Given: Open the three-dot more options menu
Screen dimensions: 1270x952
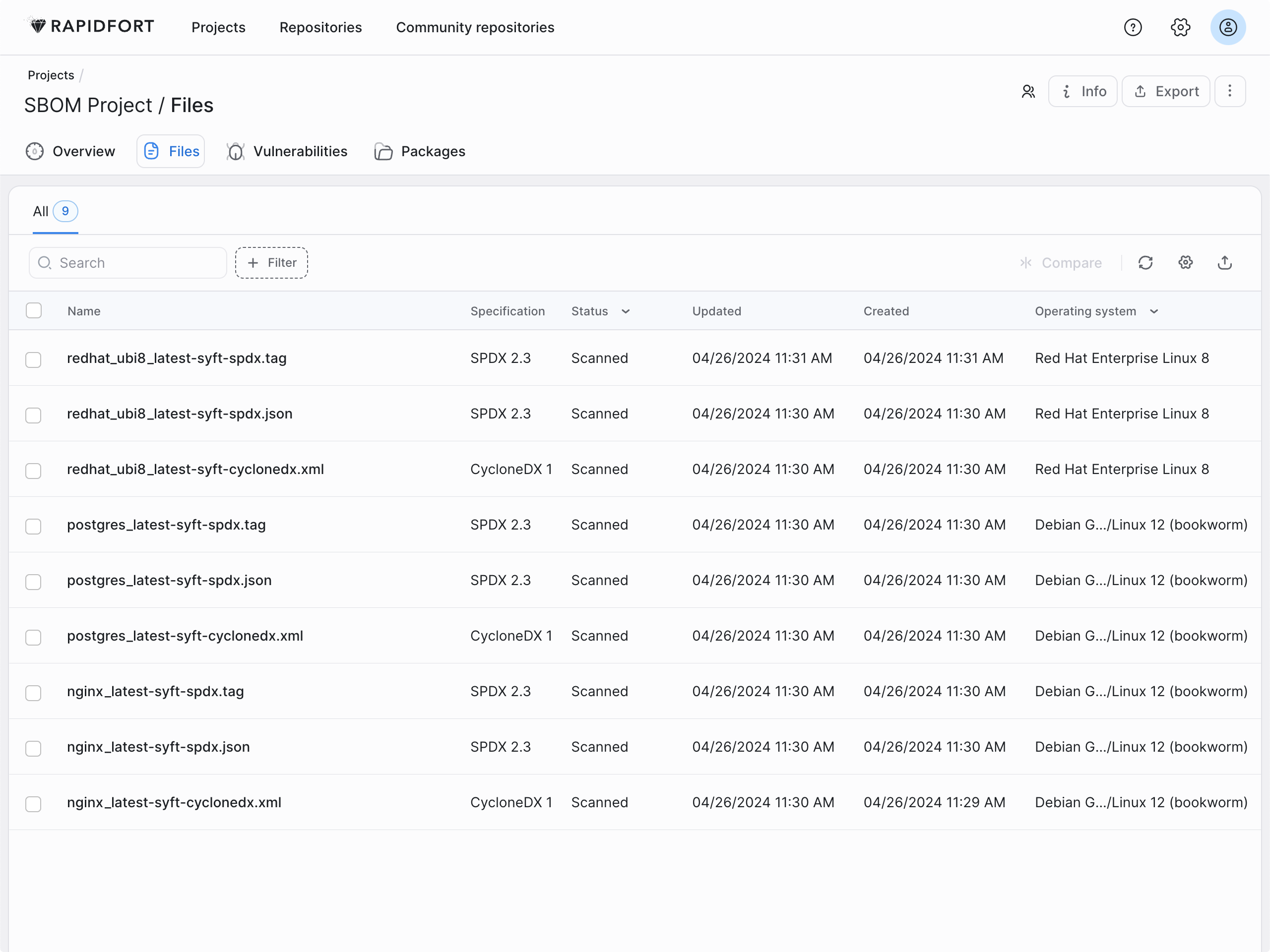Looking at the screenshot, I should pos(1229,91).
